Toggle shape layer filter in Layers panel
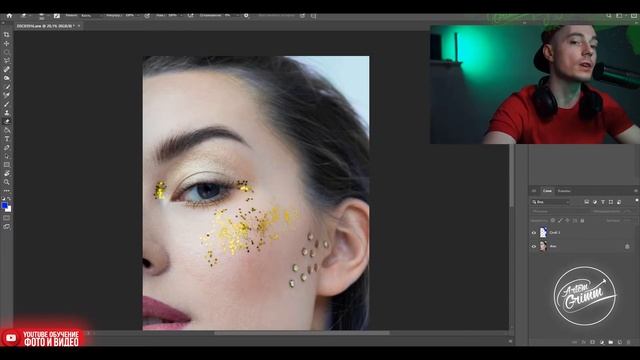Image resolution: width=640 pixels, height=360 pixels. pyautogui.click(x=611, y=202)
